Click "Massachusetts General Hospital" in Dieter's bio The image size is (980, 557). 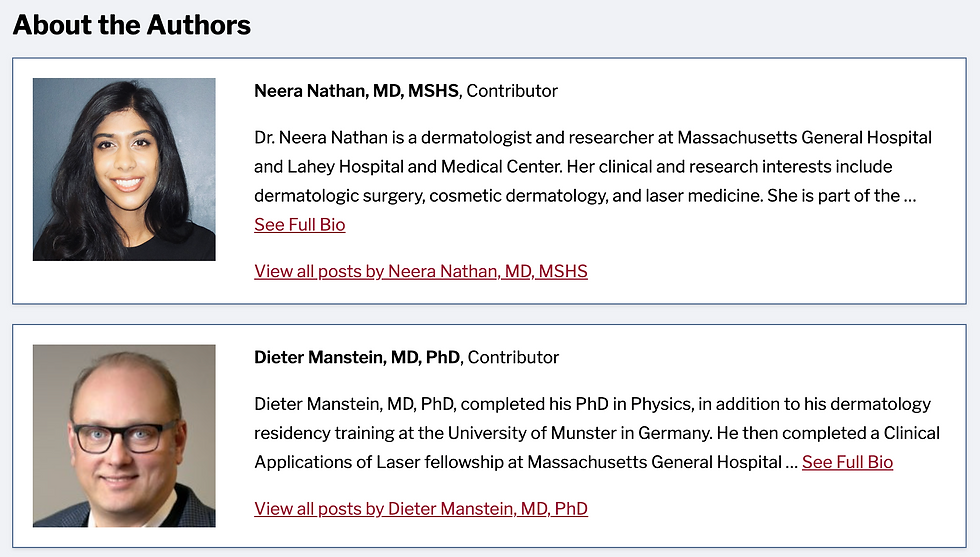654,463
